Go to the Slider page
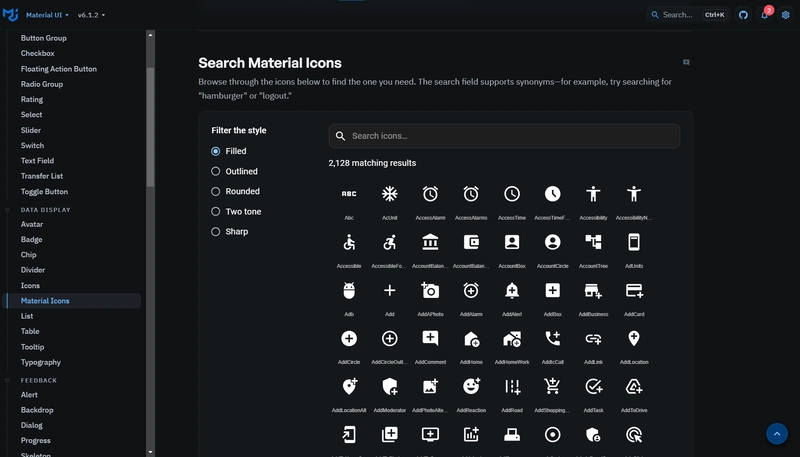Screen dimensions: 800x457 coord(31,130)
